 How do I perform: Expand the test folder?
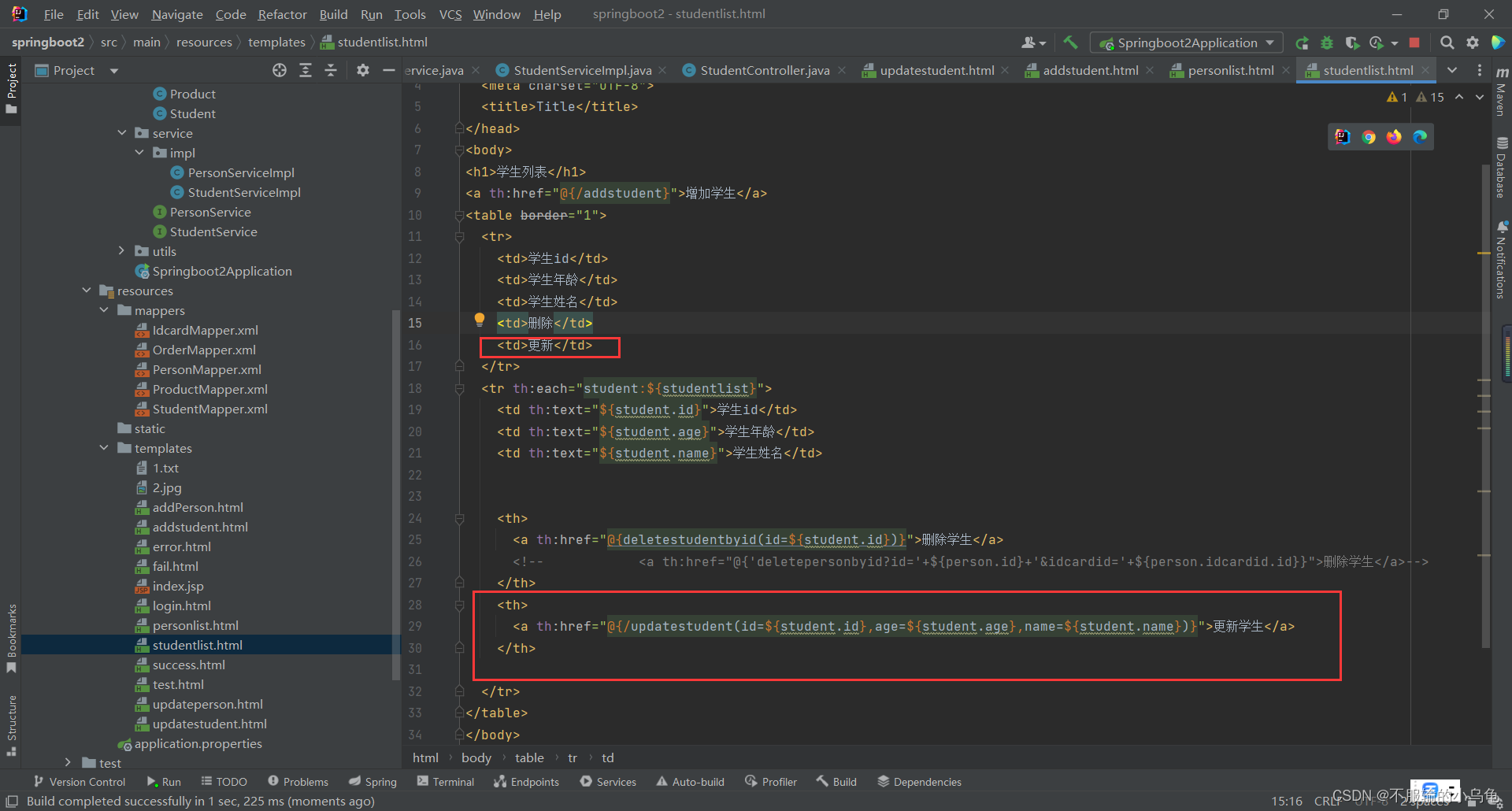click(69, 763)
